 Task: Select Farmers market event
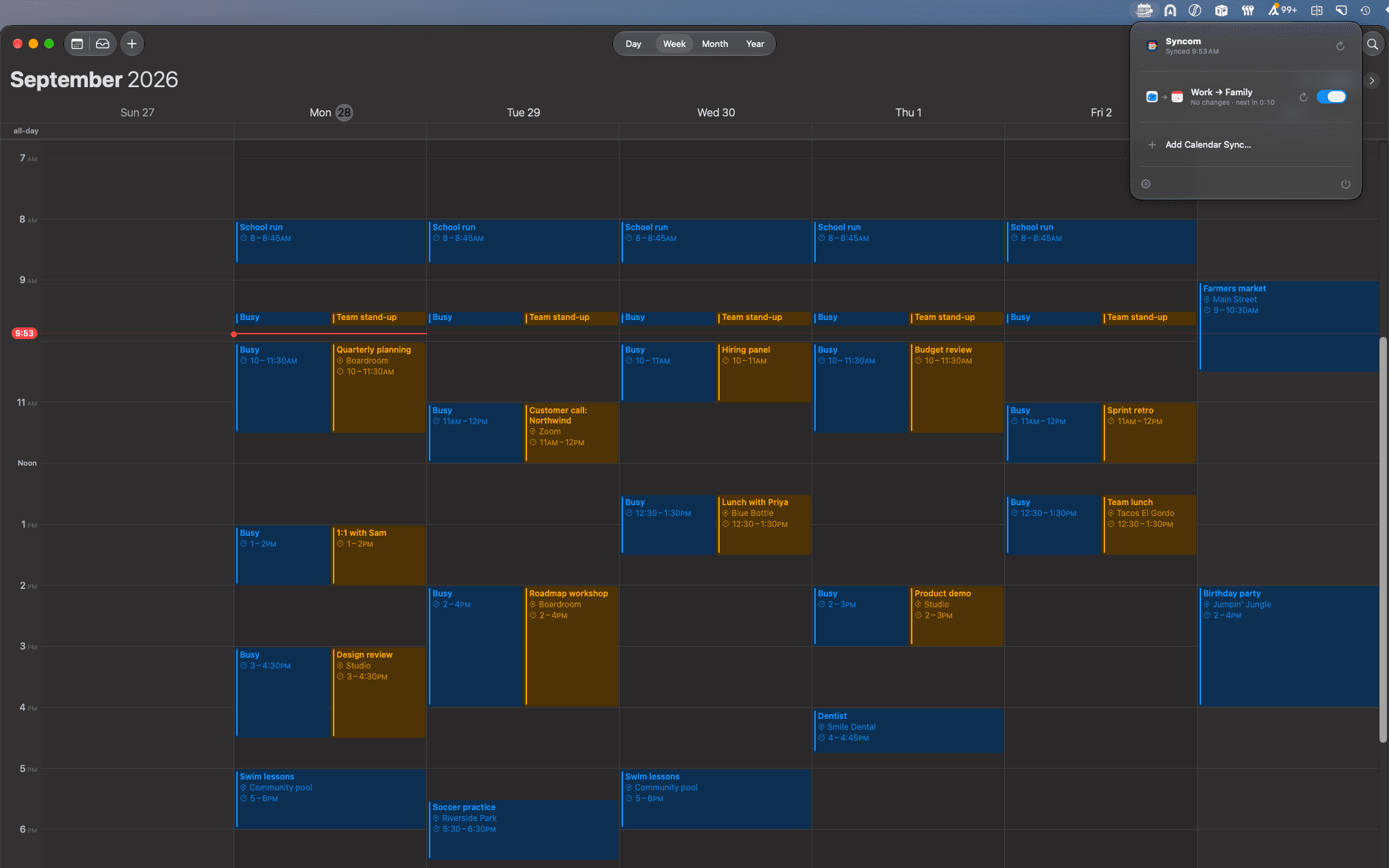(x=1290, y=325)
